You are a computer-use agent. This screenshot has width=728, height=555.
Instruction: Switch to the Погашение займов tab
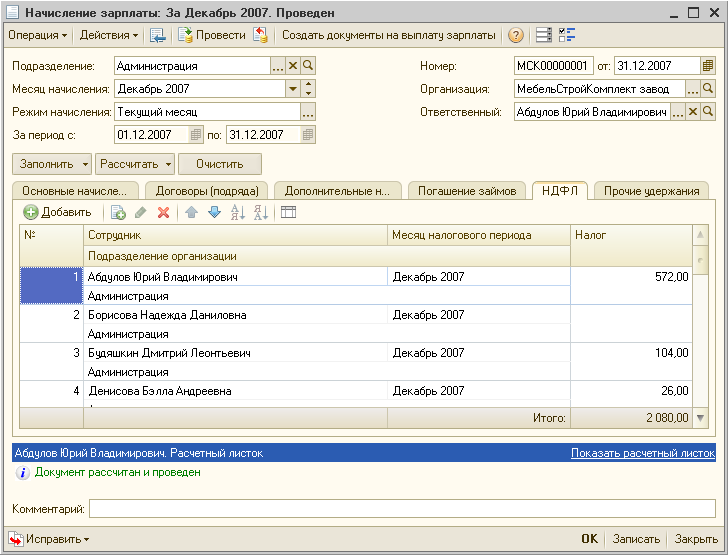[x=467, y=191]
